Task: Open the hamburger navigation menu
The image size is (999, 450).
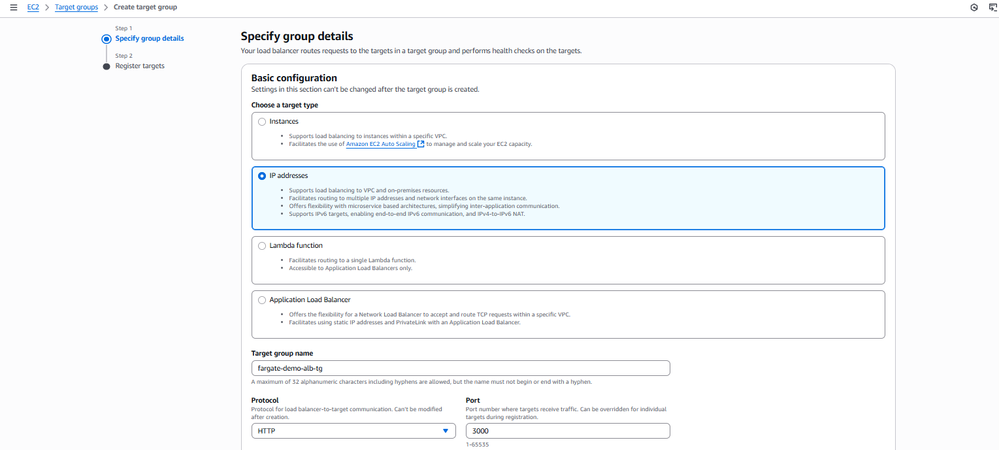Action: (x=13, y=7)
